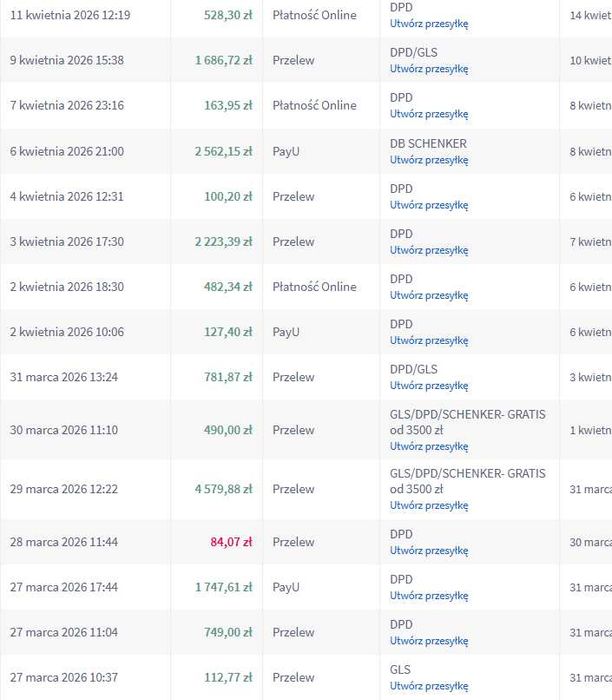Create shipment for the 749,00 zł order

[x=429, y=640]
